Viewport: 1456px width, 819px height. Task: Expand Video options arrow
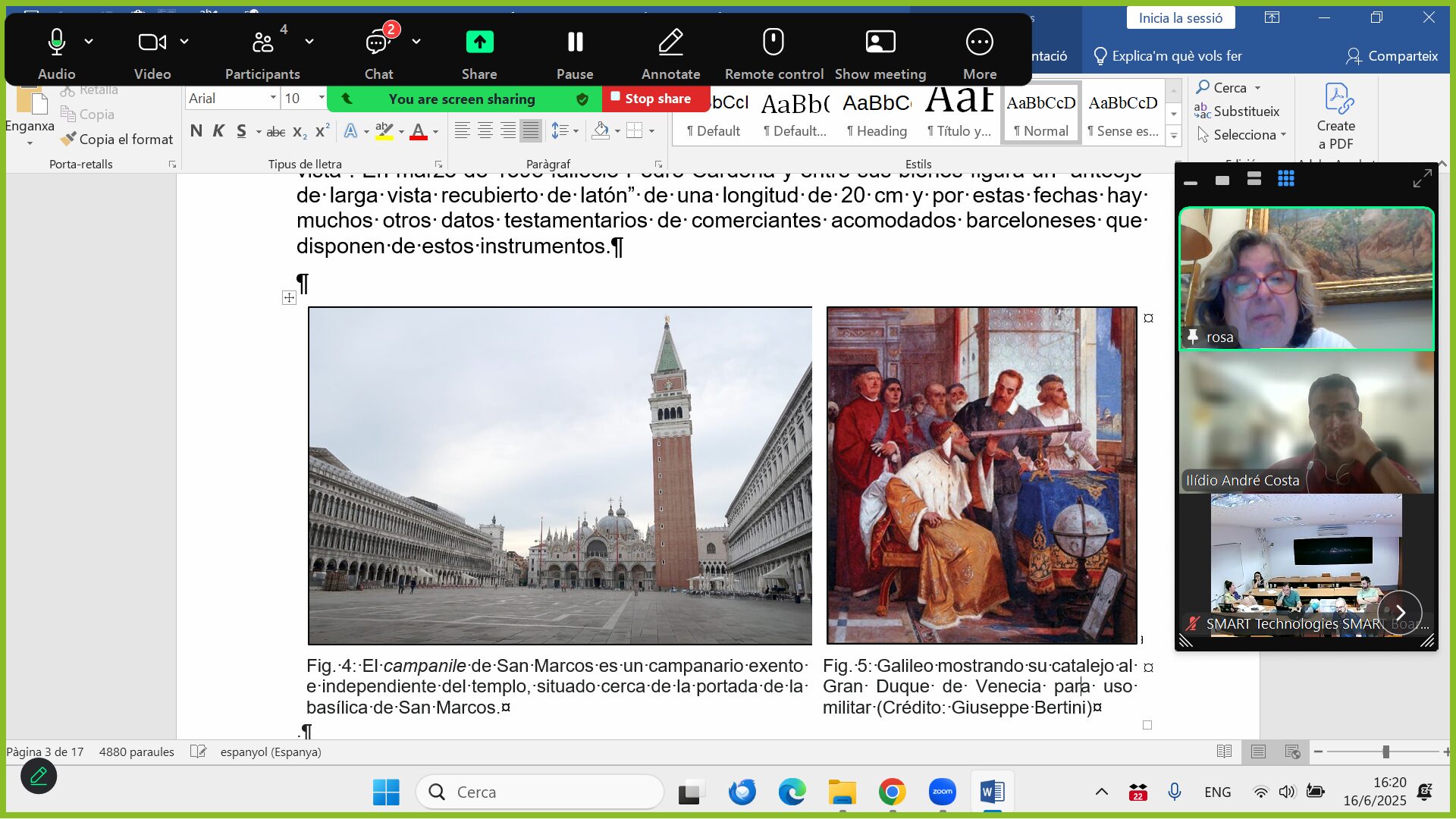pos(184,41)
